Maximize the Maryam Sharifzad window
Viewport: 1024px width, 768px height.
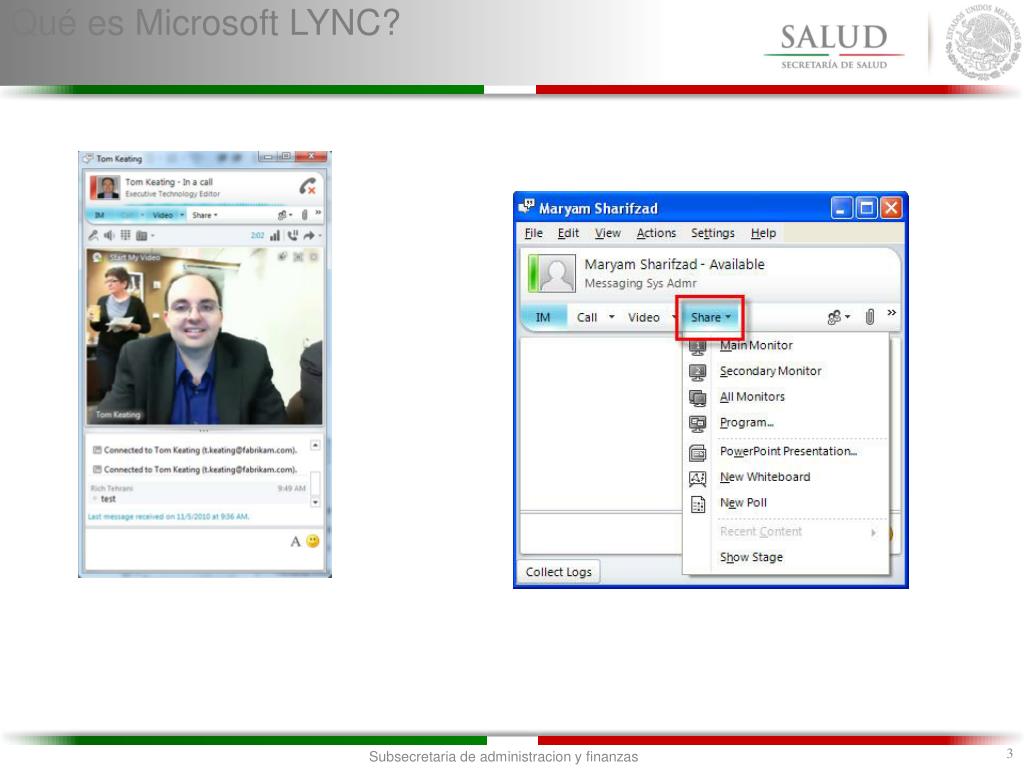coord(866,208)
